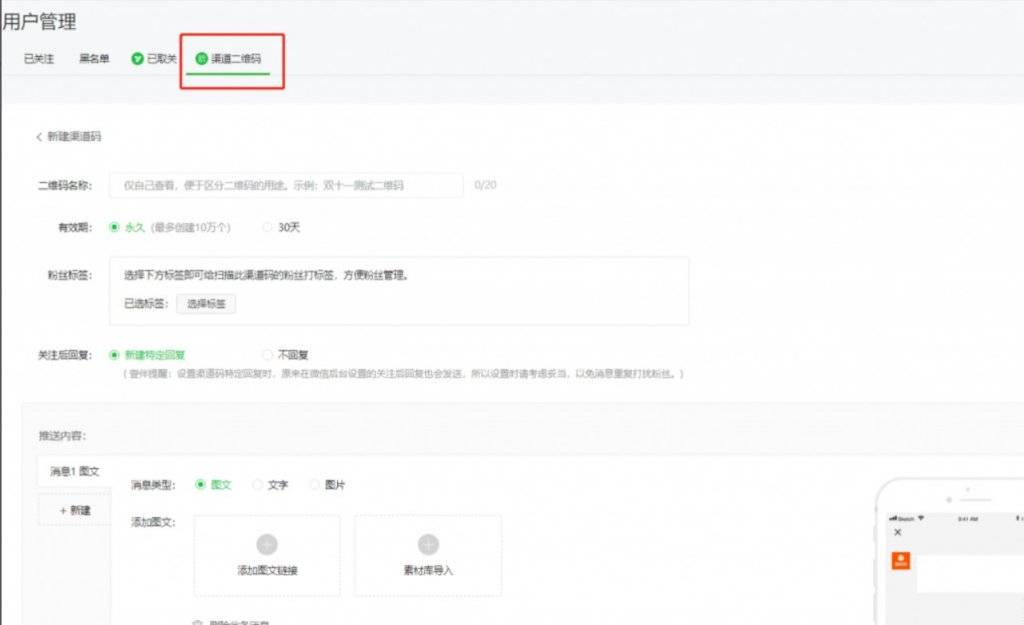
Task: Click the back arrow before 新建渠道码
Action: click(39, 136)
